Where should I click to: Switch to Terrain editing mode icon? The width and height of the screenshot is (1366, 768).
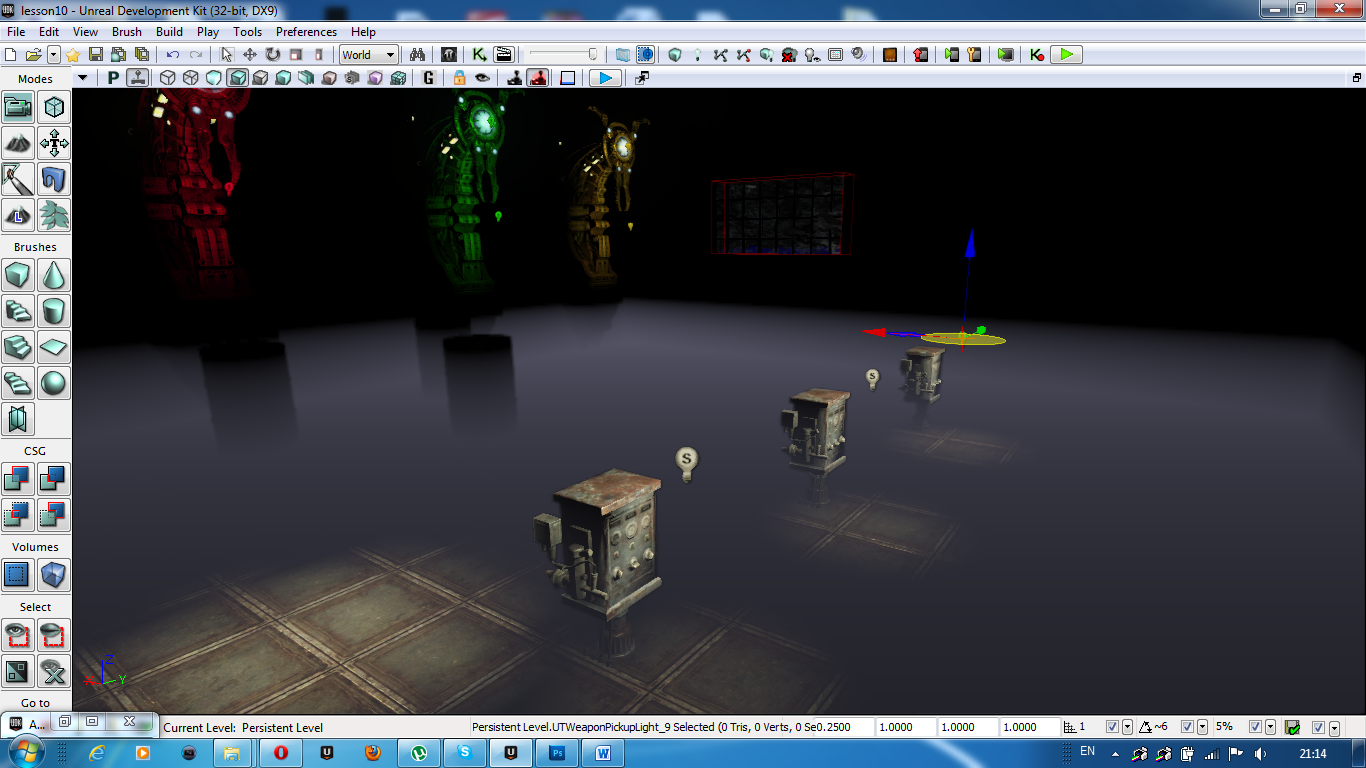pyautogui.click(x=19, y=143)
